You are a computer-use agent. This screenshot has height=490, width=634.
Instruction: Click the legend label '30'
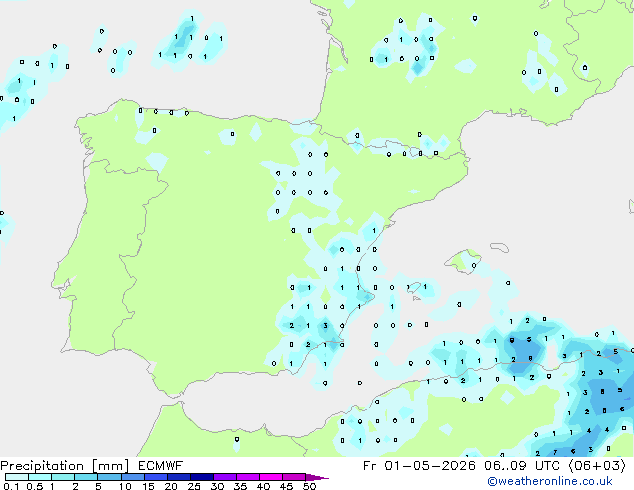pos(217,486)
